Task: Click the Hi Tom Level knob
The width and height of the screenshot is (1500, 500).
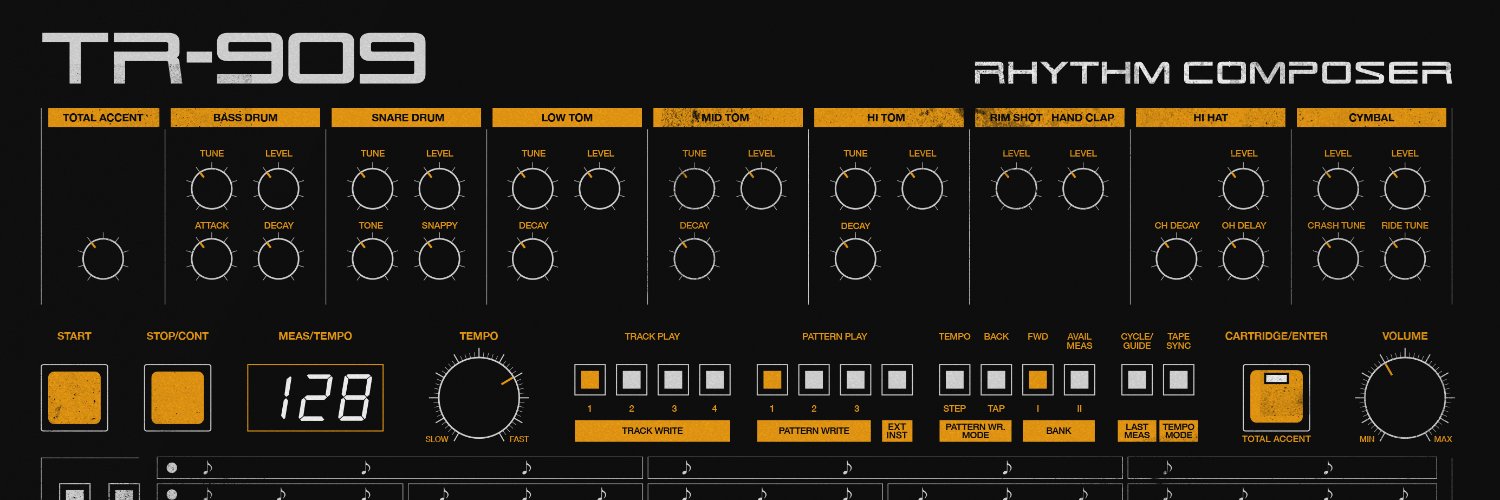Action: click(922, 188)
